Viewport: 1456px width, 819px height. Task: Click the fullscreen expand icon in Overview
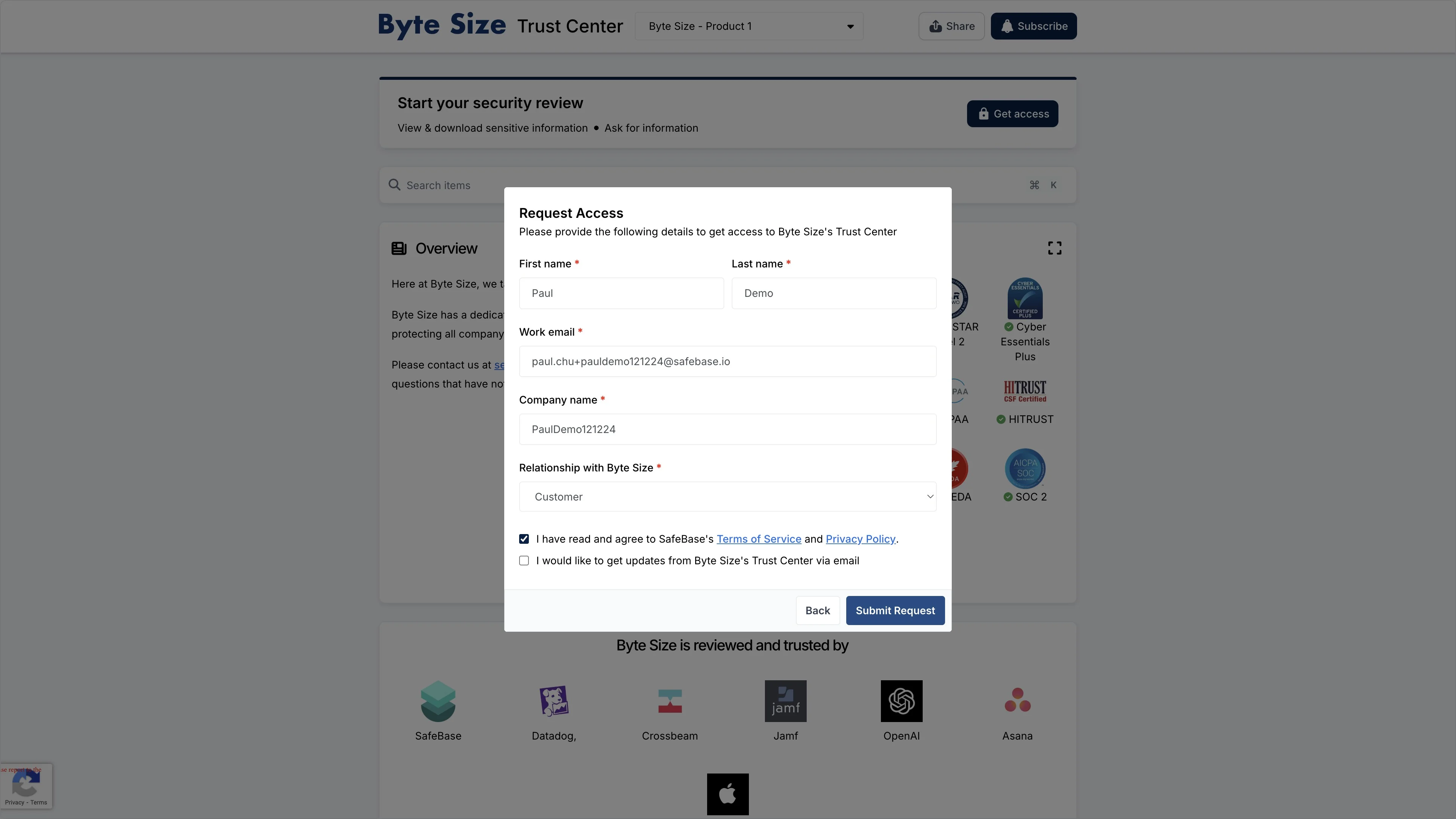[x=1054, y=248]
